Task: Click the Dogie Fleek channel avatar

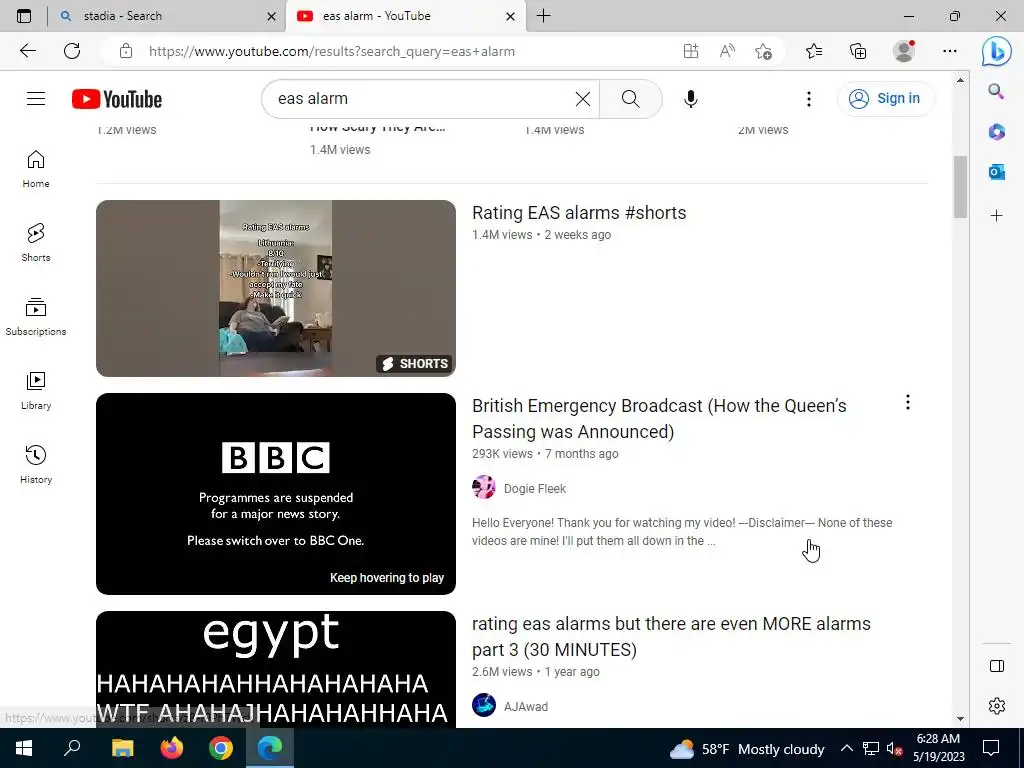Action: click(484, 487)
